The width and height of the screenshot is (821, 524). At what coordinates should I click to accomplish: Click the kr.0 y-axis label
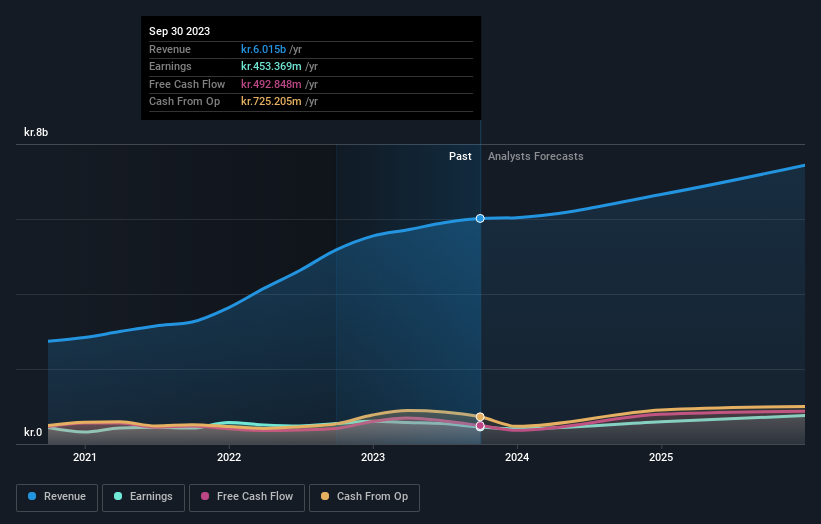click(33, 432)
